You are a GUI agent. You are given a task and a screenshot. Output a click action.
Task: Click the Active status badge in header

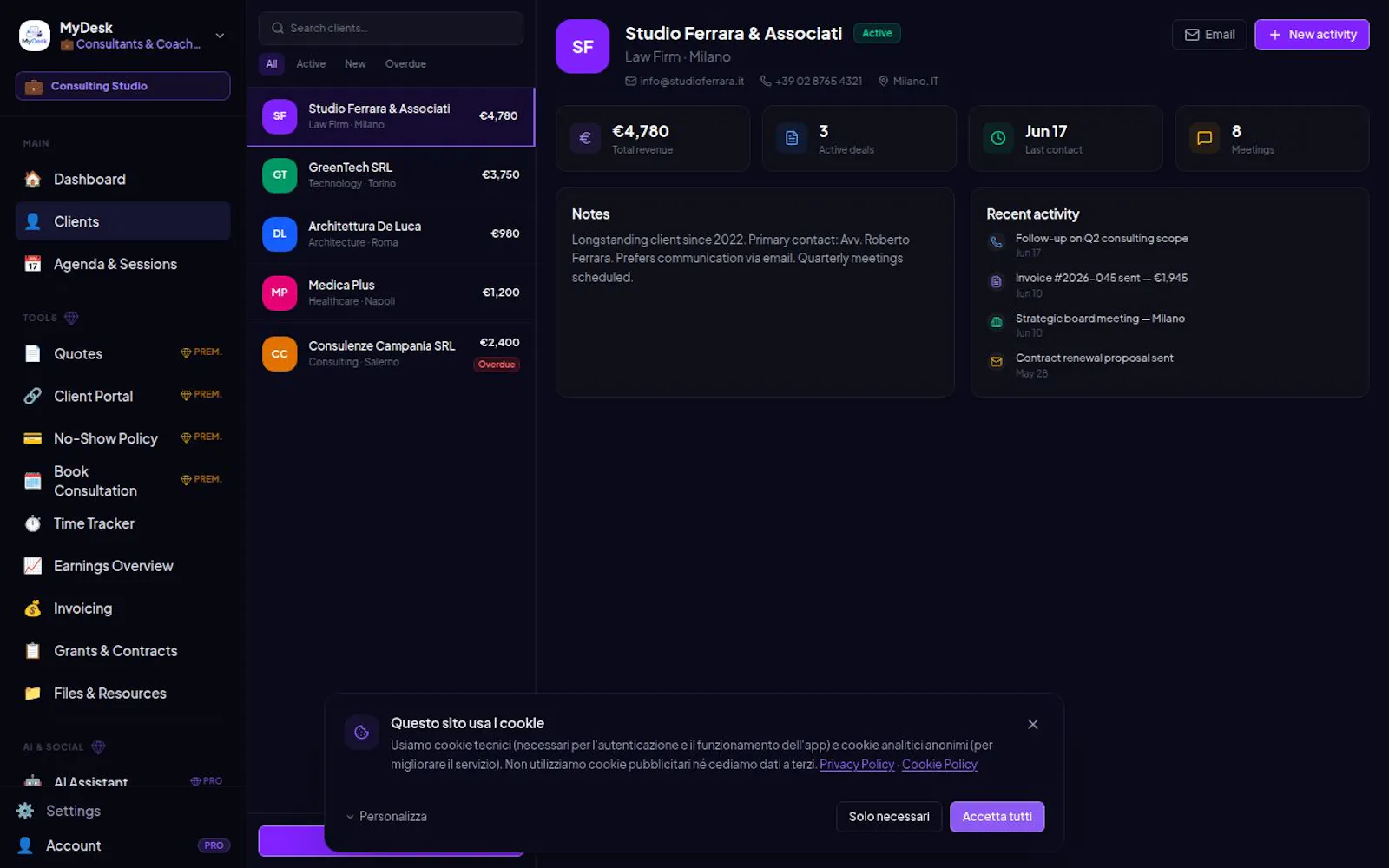pos(877,33)
